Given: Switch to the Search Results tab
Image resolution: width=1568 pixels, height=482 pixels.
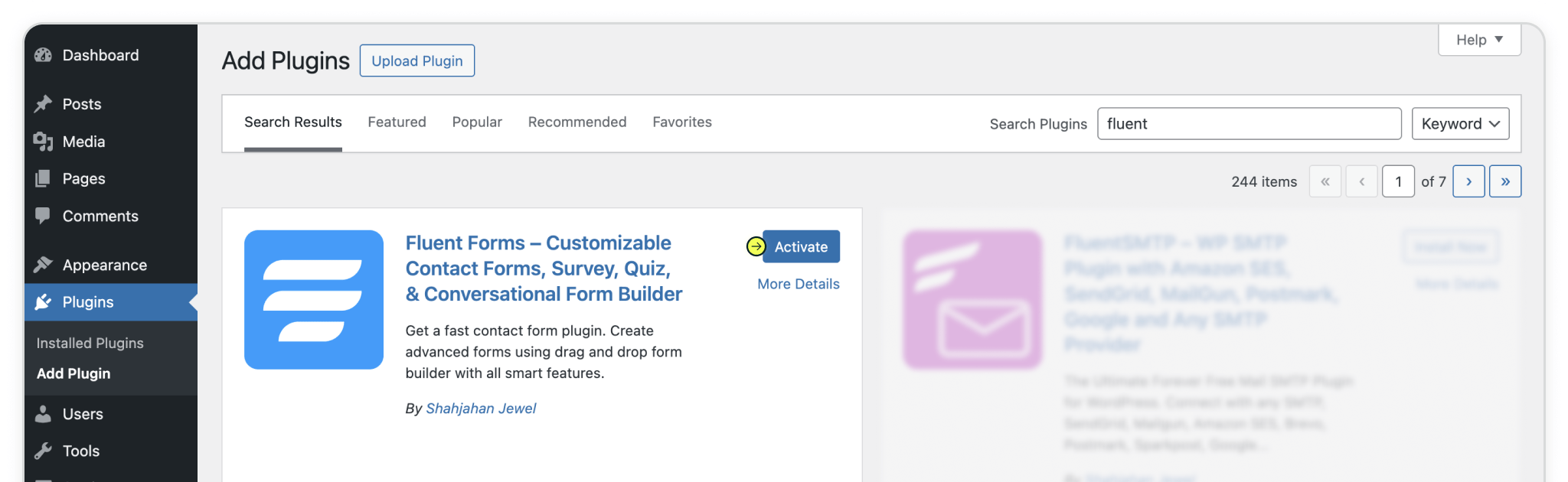Looking at the screenshot, I should point(293,122).
